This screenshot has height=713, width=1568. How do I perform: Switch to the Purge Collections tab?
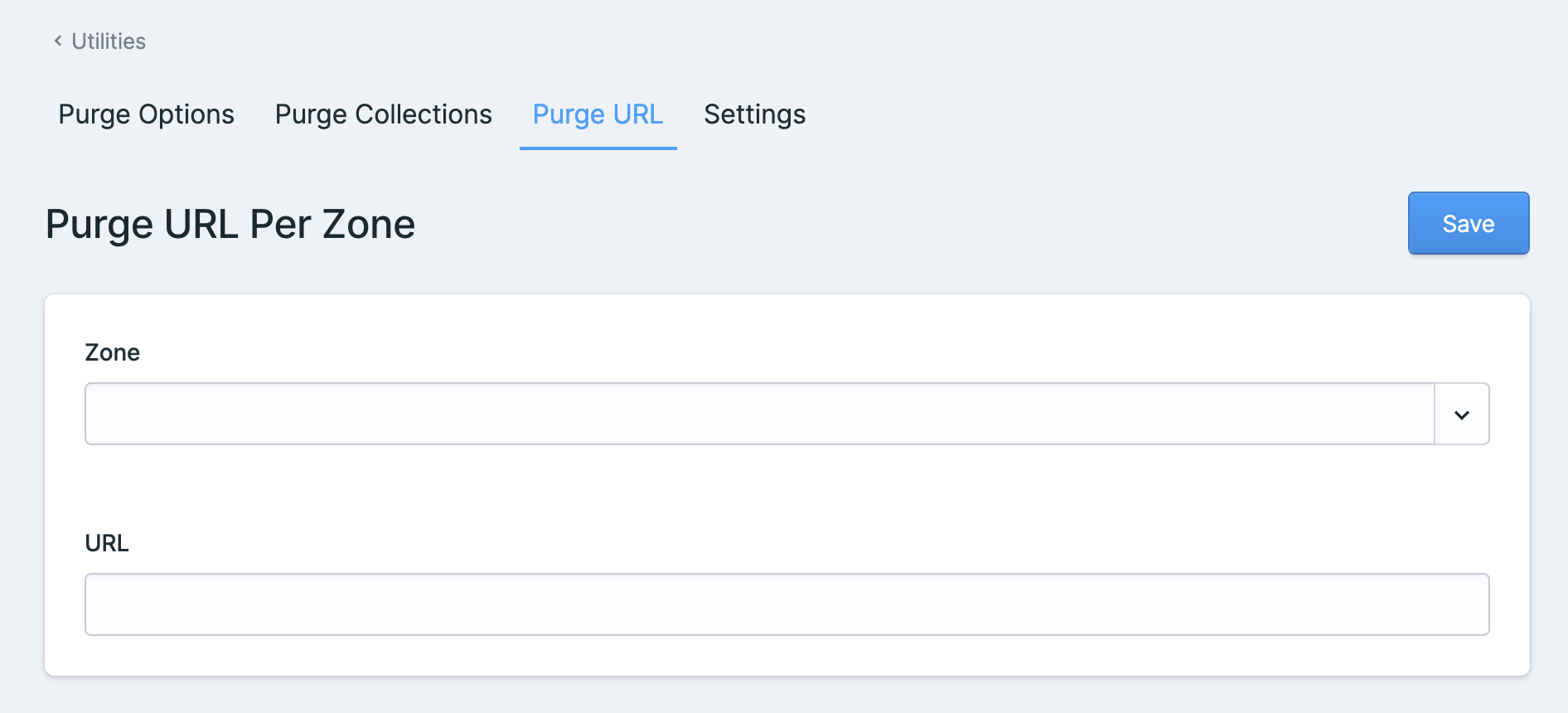[x=383, y=114]
